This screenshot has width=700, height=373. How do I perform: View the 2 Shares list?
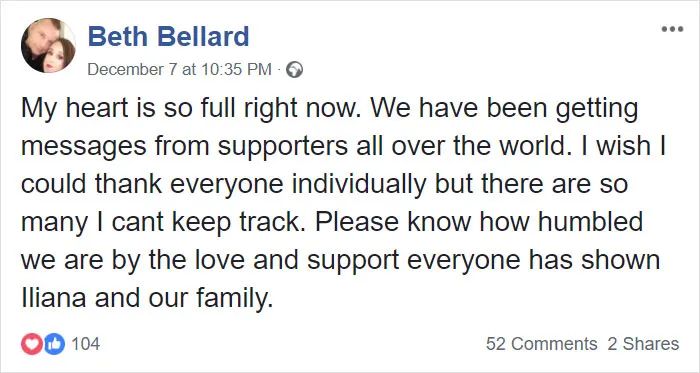click(x=643, y=344)
